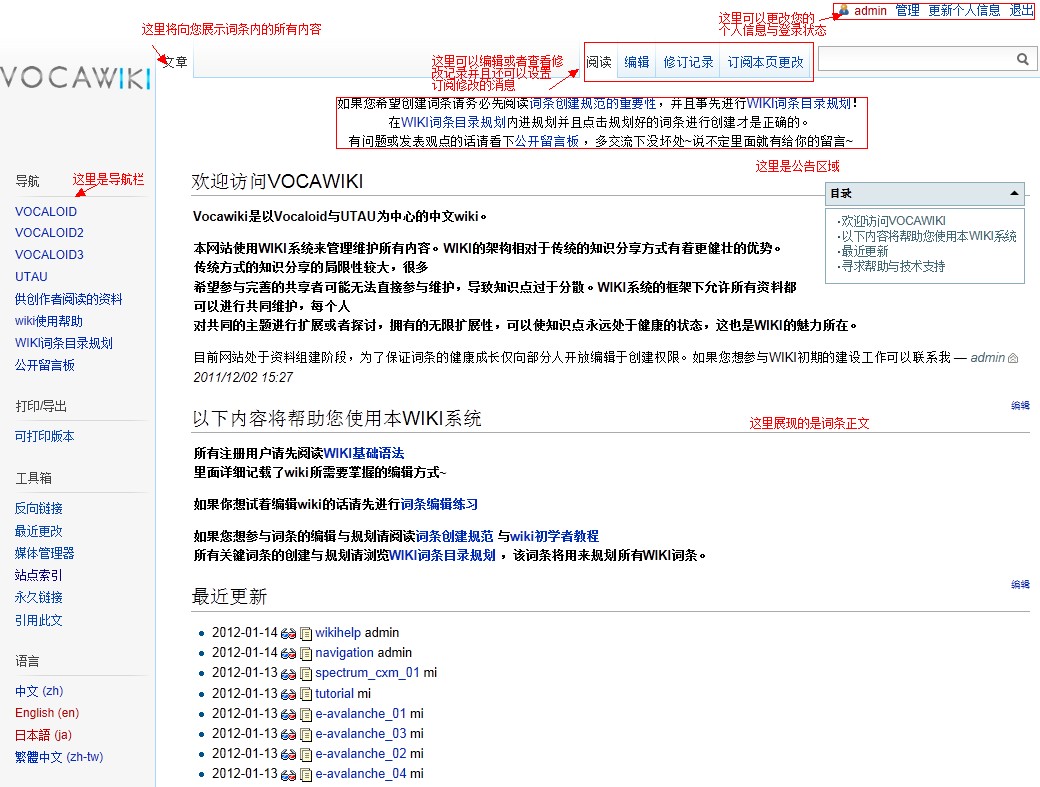This screenshot has width=1040, height=787.
Task: Open the 编辑 tab
Action: tap(637, 62)
